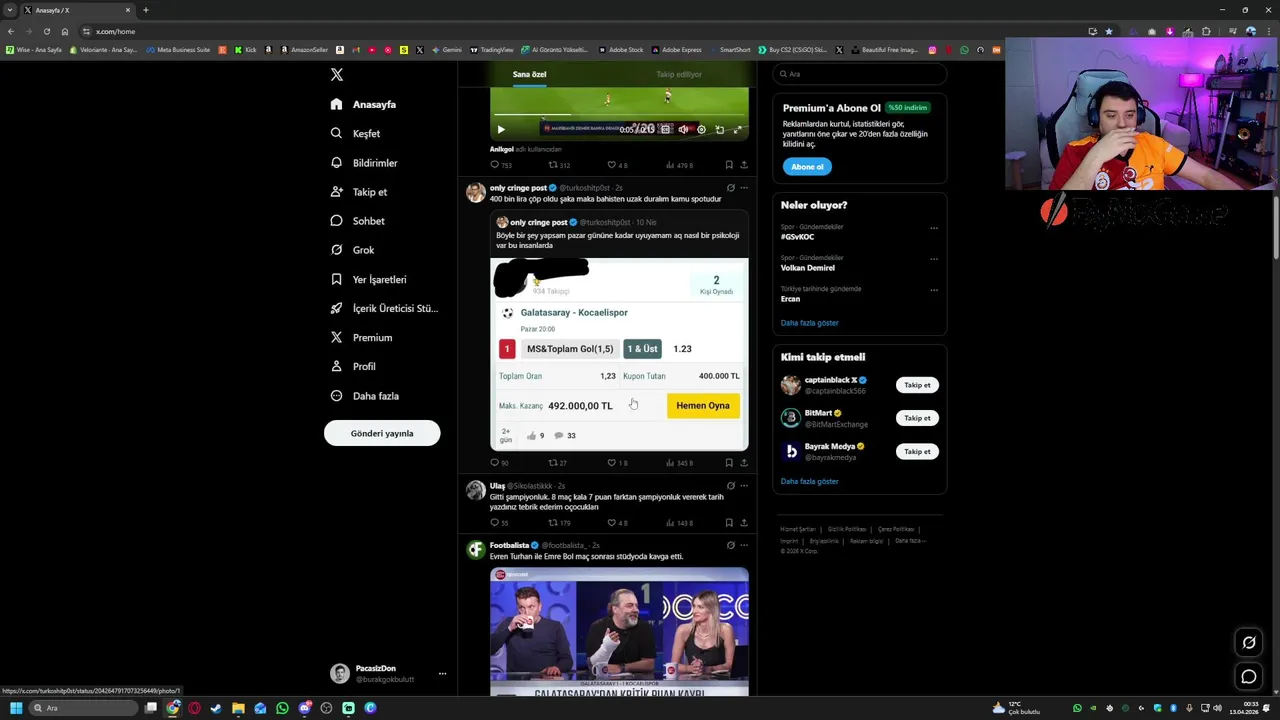Follow captainblack X with Takip et

tap(917, 385)
